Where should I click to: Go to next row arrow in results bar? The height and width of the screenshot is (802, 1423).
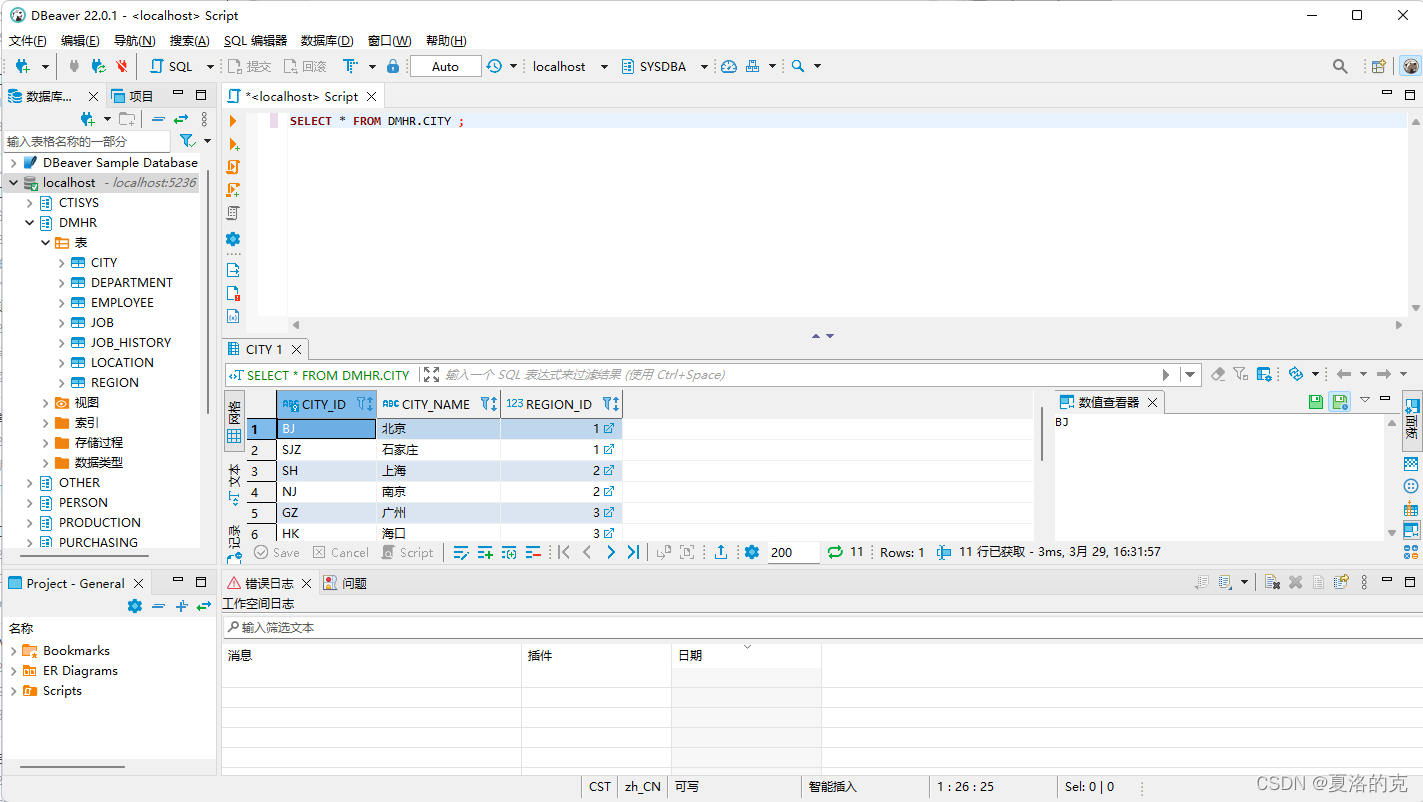click(x=610, y=552)
